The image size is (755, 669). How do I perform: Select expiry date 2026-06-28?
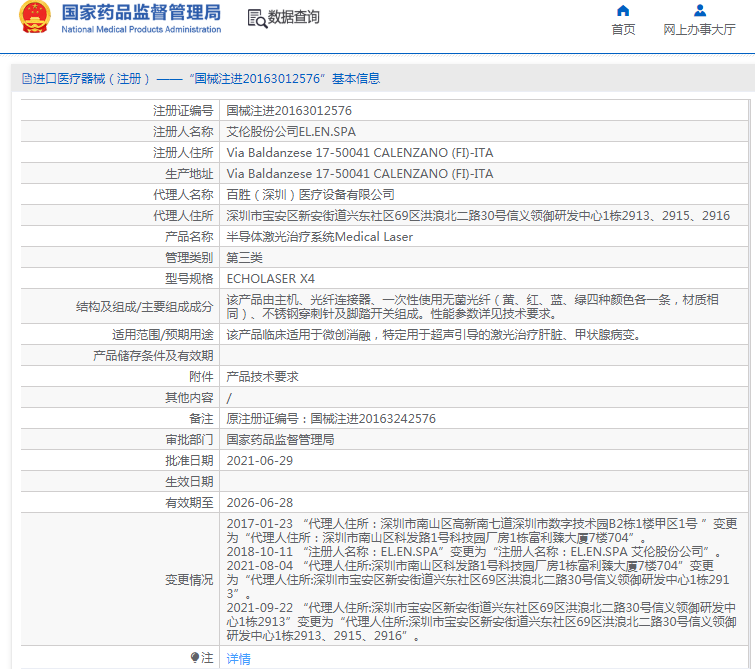tap(260, 502)
